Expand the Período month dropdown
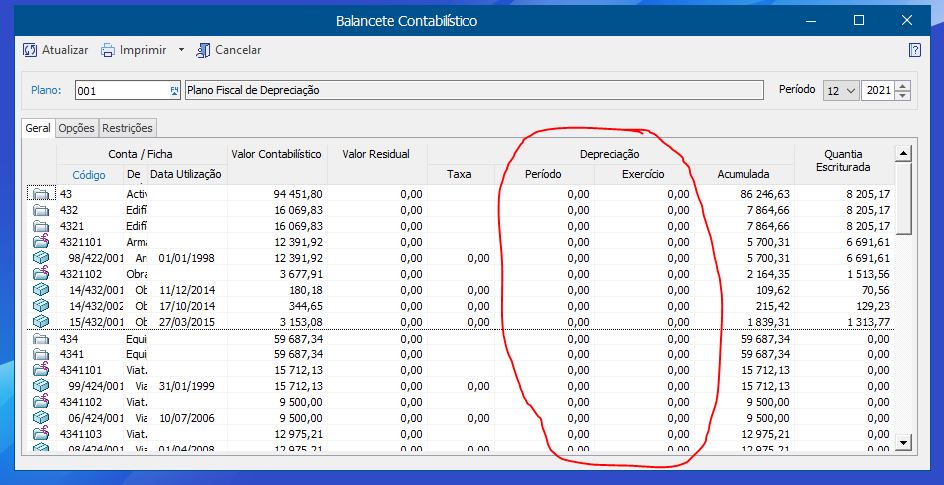944x485 pixels. click(x=850, y=90)
